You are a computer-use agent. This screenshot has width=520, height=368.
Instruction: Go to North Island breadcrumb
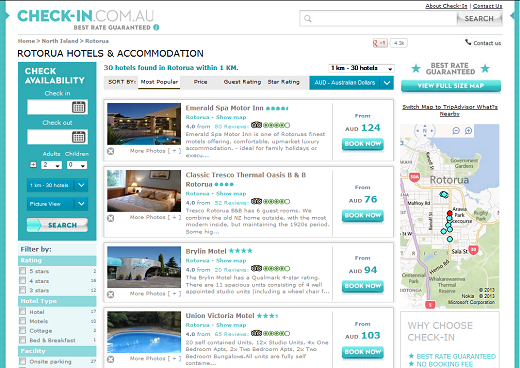click(x=60, y=41)
